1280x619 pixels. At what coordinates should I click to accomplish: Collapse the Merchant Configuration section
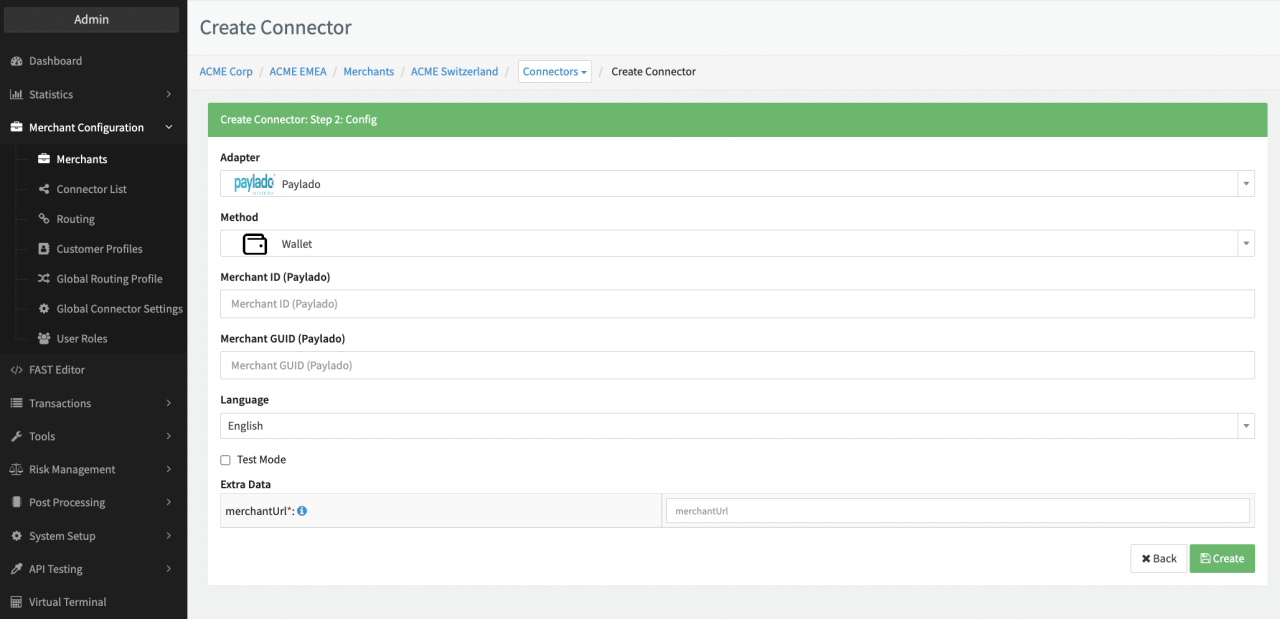click(92, 128)
